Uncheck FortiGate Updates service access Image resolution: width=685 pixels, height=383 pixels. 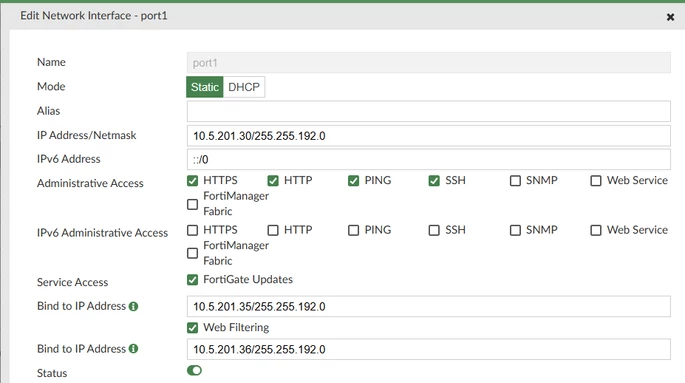192,279
